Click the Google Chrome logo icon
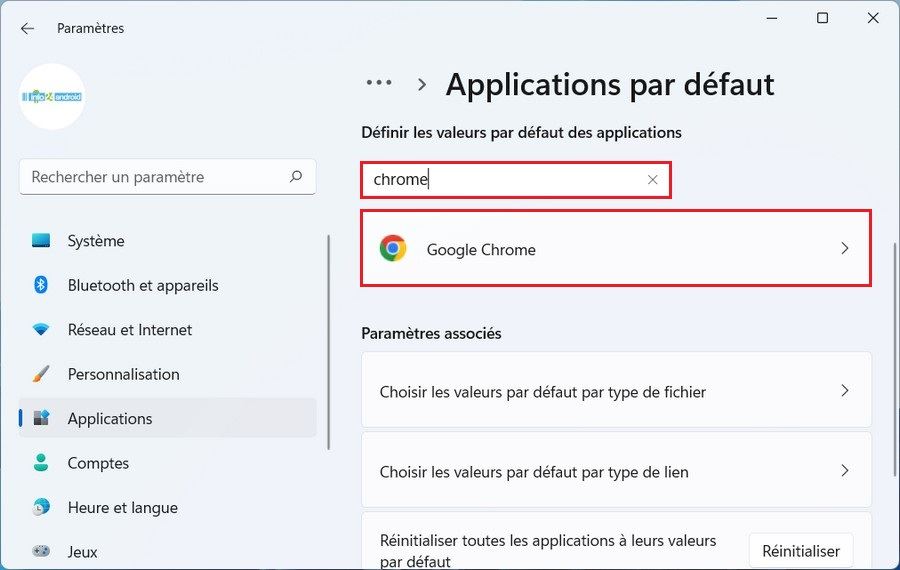The width and height of the screenshot is (900, 570). pyautogui.click(x=393, y=249)
